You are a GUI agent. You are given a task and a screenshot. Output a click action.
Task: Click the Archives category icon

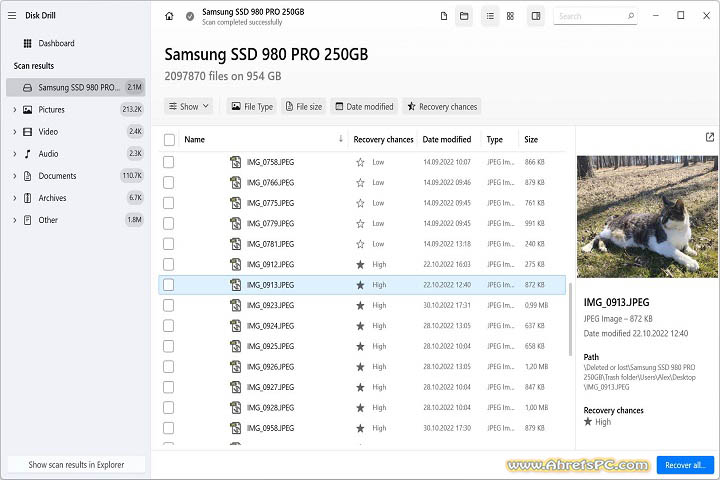coord(28,198)
